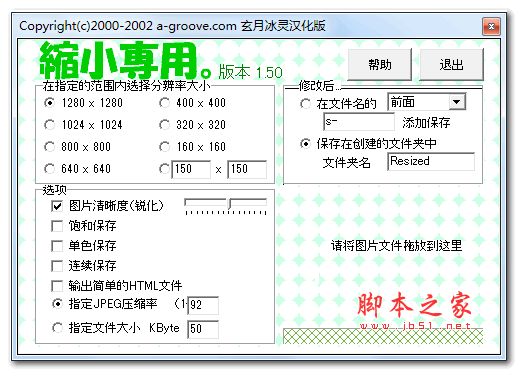The image size is (518, 372).
Task: Open the 帮助 help button
Action: 380,64
